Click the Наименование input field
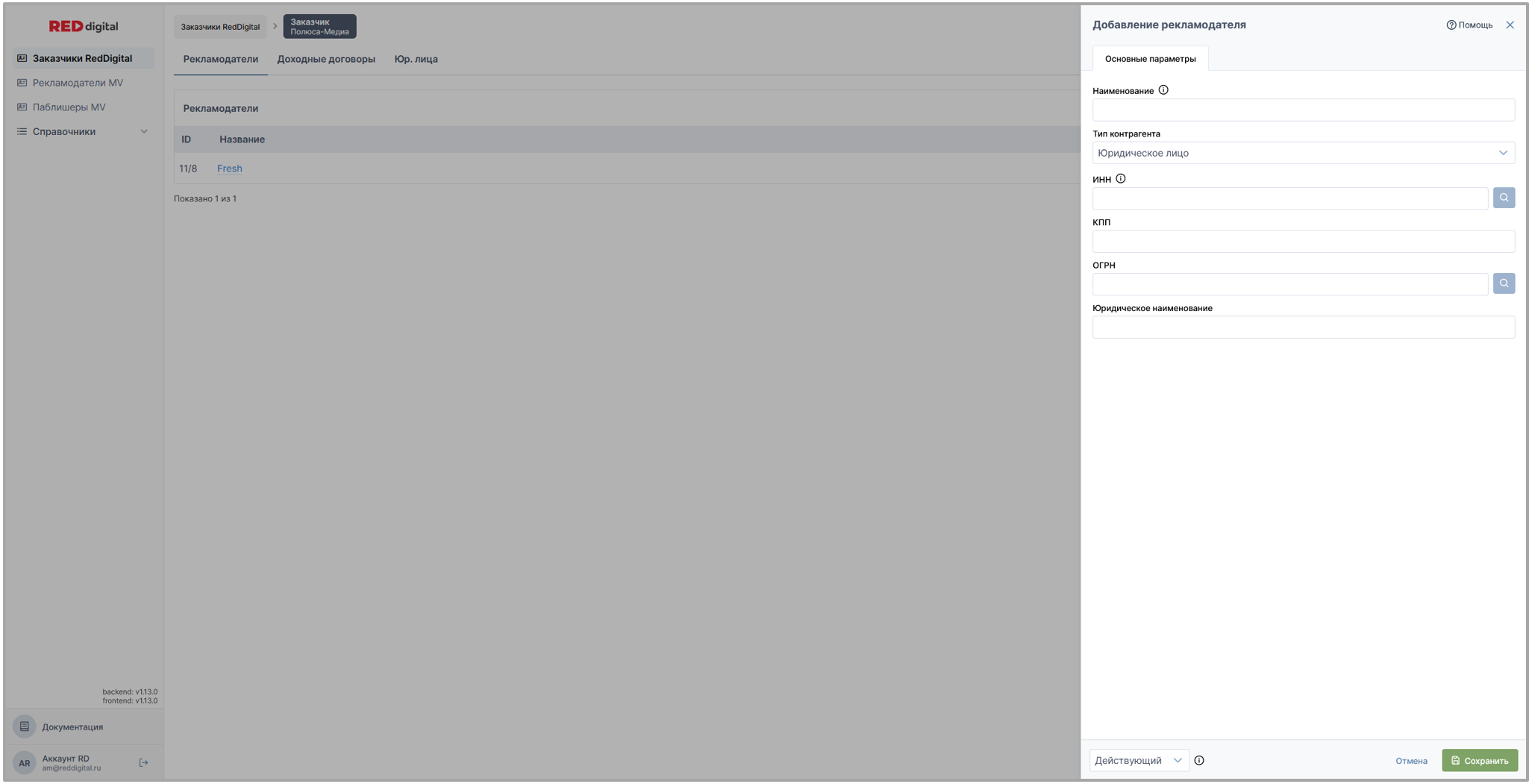The width and height of the screenshot is (1532, 784). (x=1302, y=110)
